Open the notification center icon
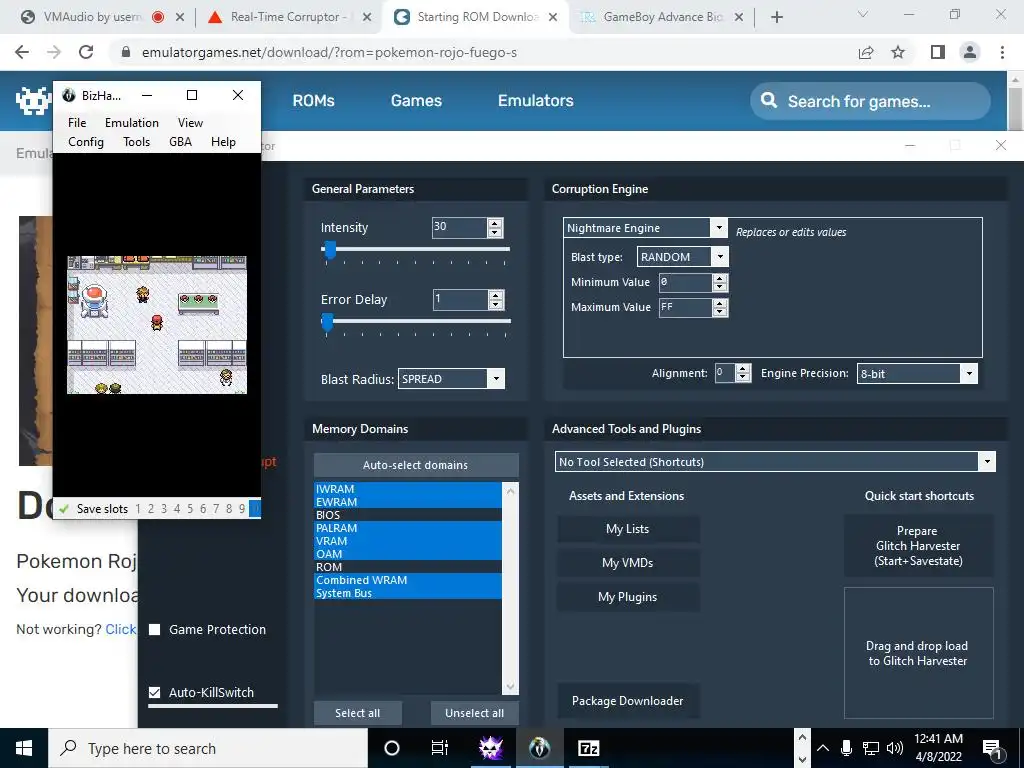Image resolution: width=1024 pixels, height=768 pixels. [992, 749]
